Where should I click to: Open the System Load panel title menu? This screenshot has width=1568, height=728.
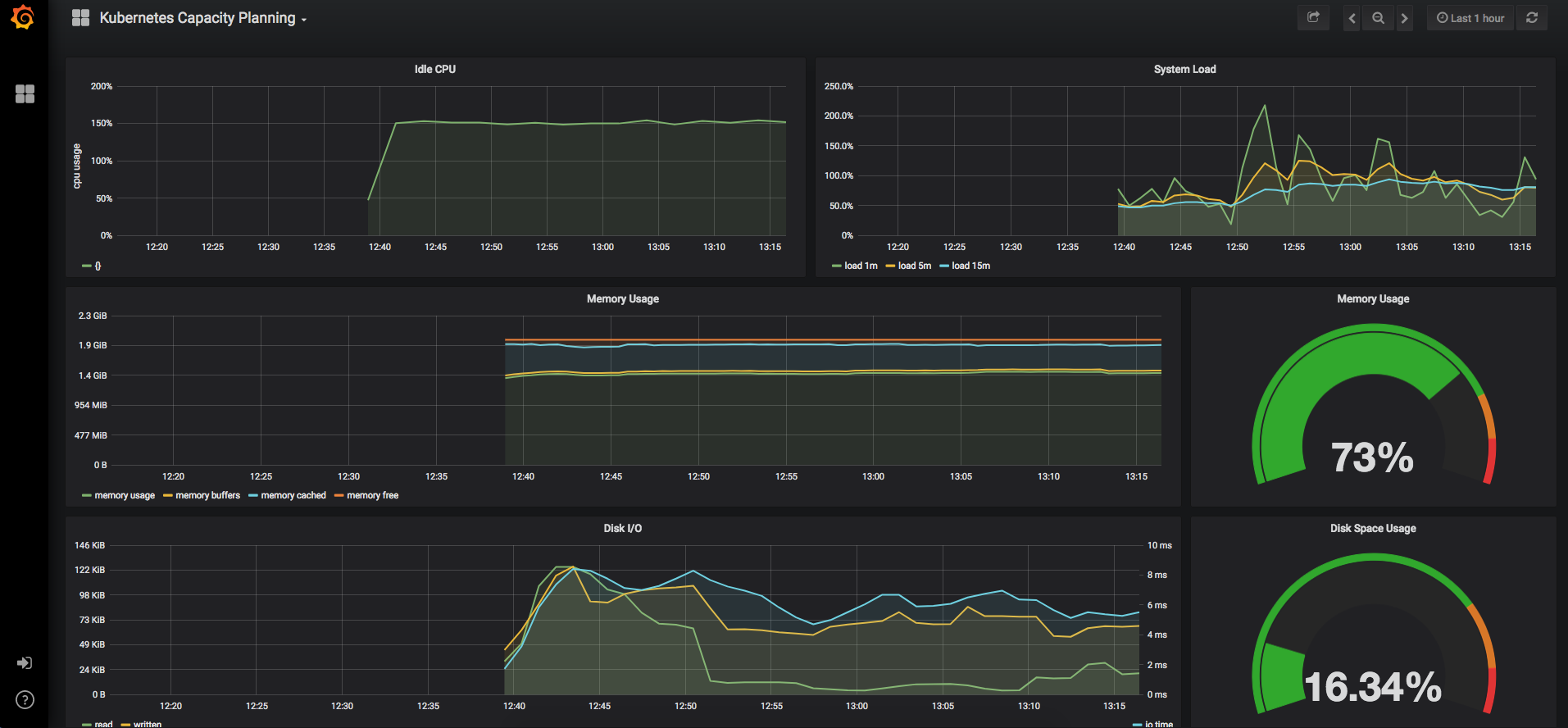pos(1184,69)
